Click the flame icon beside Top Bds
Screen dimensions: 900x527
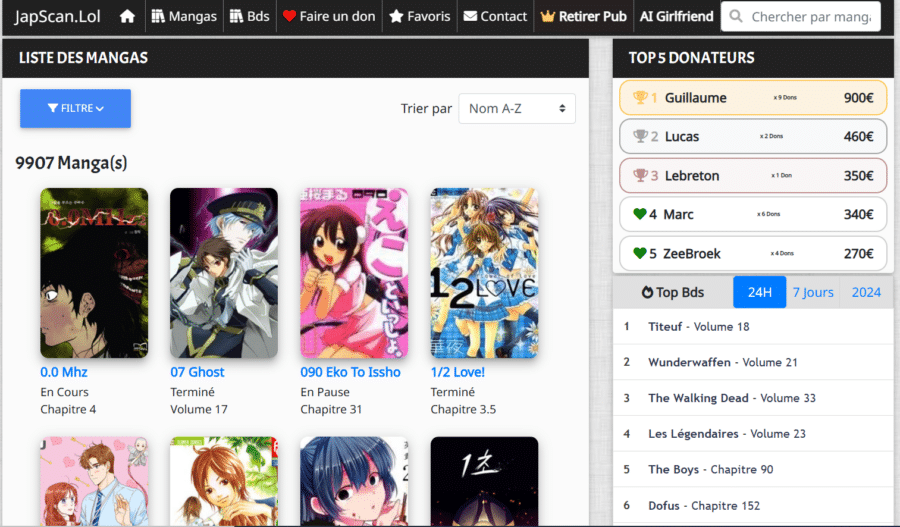pos(647,292)
